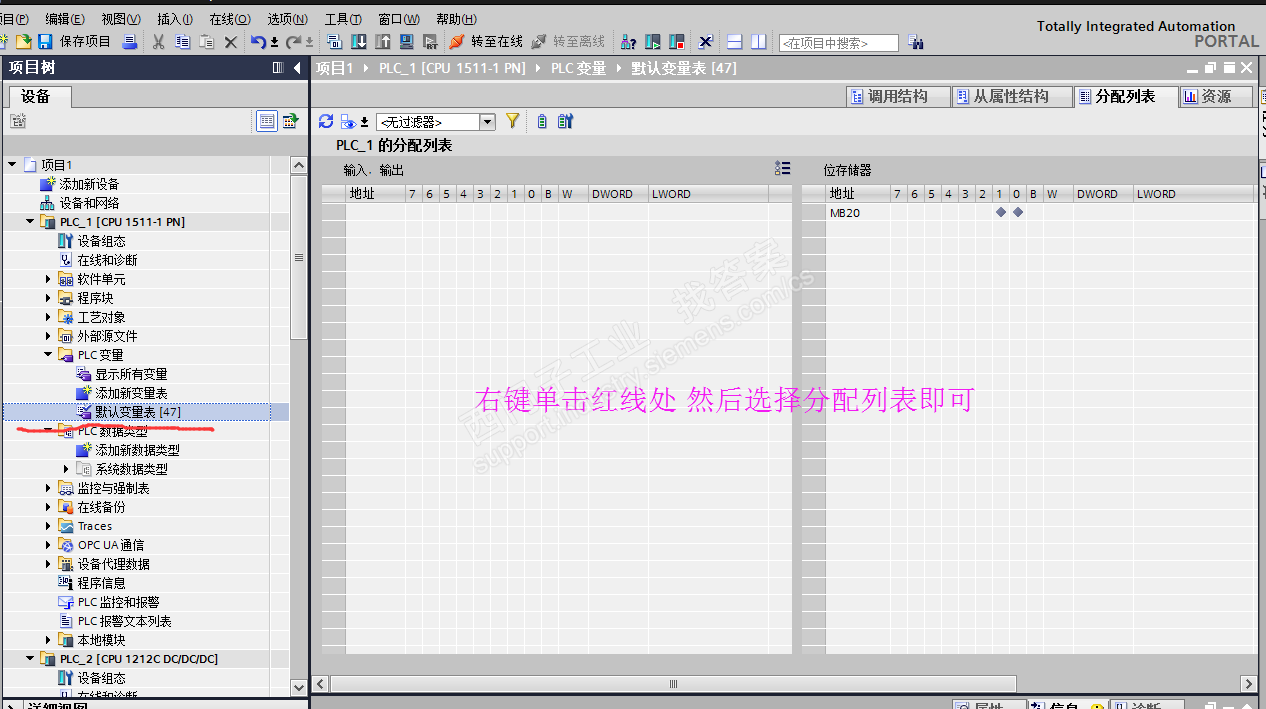The height and width of the screenshot is (709, 1266).
Task: Click the yellow filter funnel icon
Action: [x=513, y=121]
